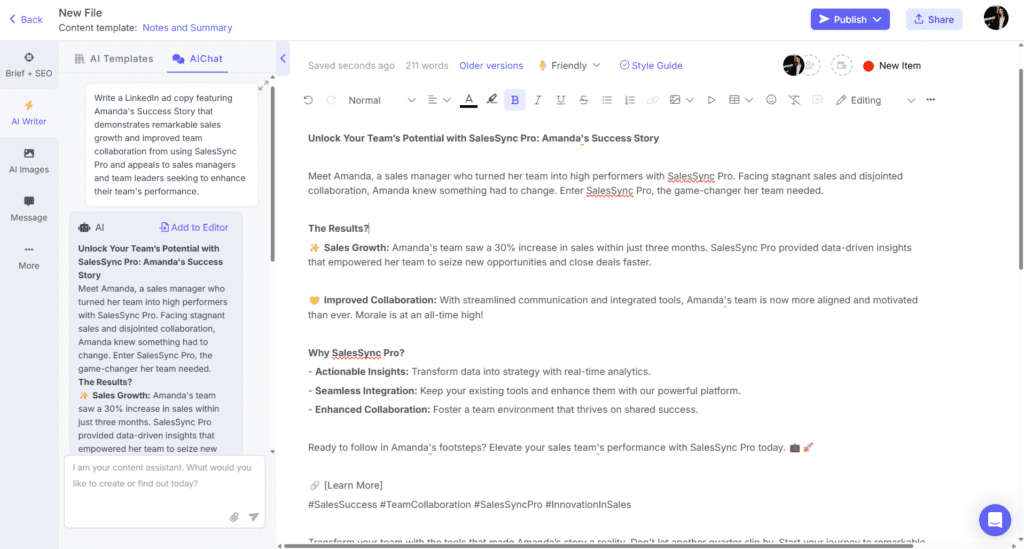The image size is (1024, 549).
Task: Toggle italic formatting
Action: pyautogui.click(x=537, y=100)
